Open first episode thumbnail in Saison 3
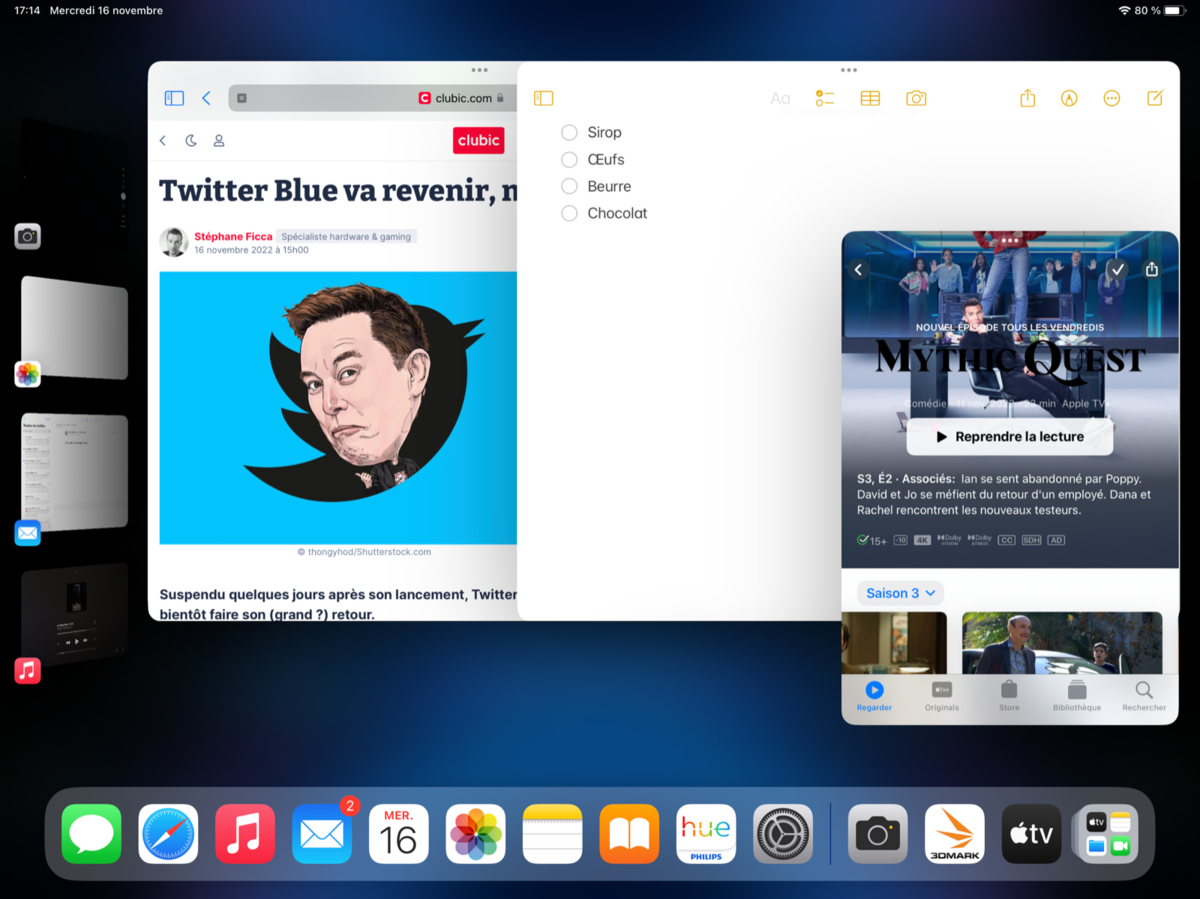The height and width of the screenshot is (899, 1200). tap(894, 643)
